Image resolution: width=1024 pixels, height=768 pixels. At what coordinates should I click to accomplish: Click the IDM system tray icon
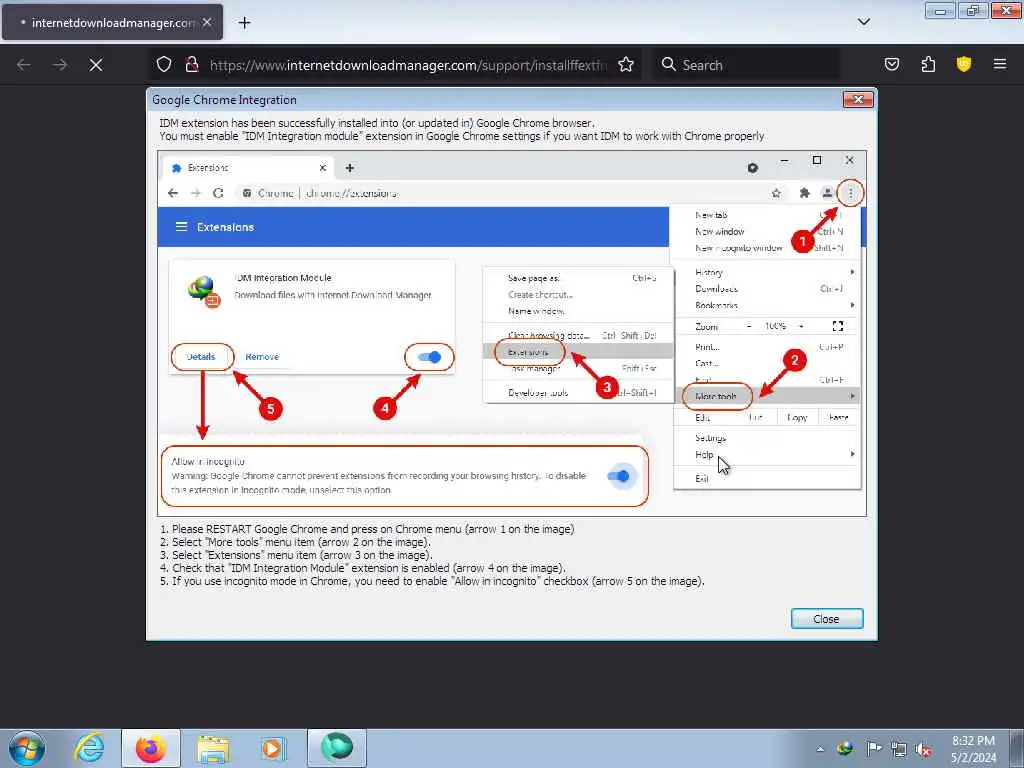[845, 749]
